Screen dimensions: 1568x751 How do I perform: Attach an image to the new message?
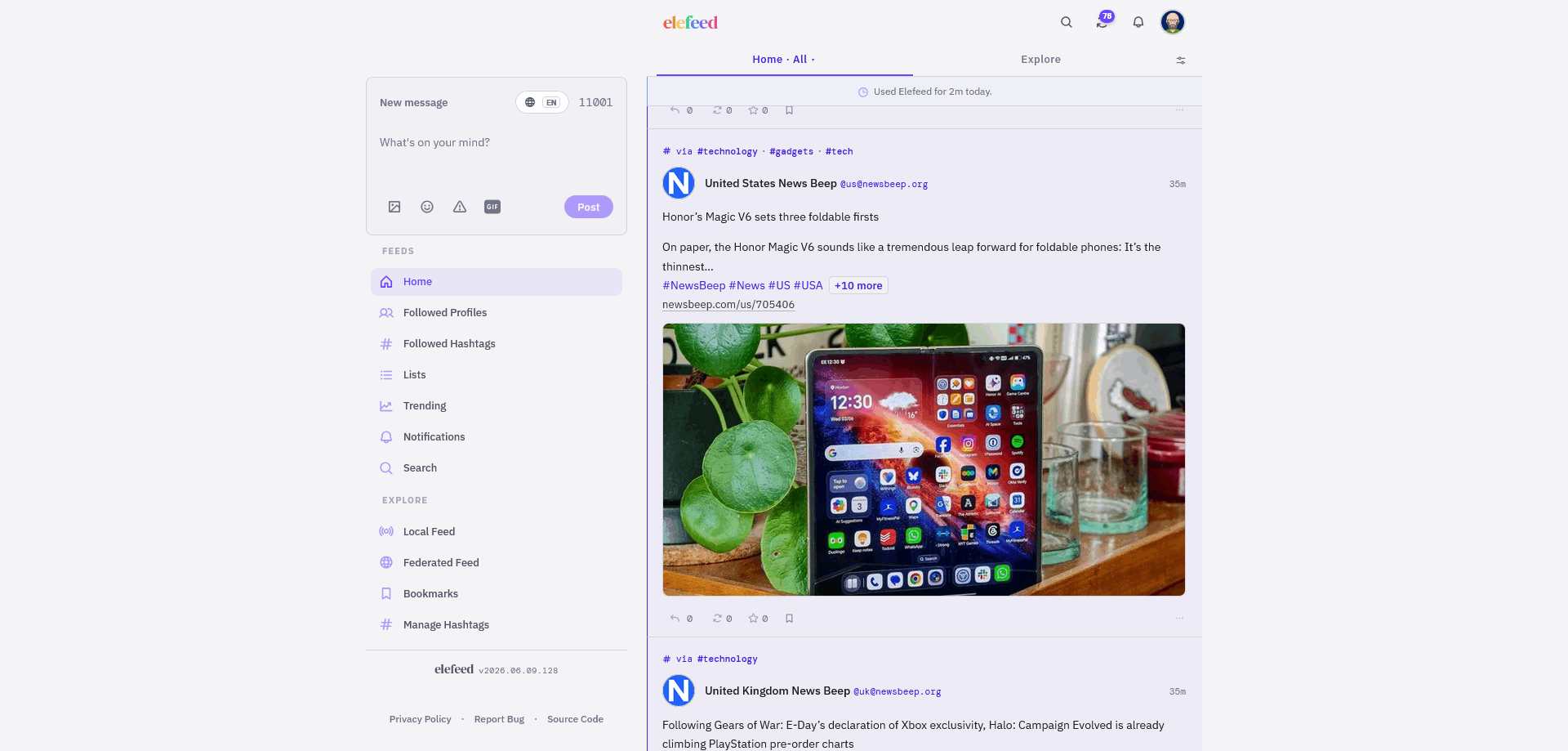click(394, 207)
